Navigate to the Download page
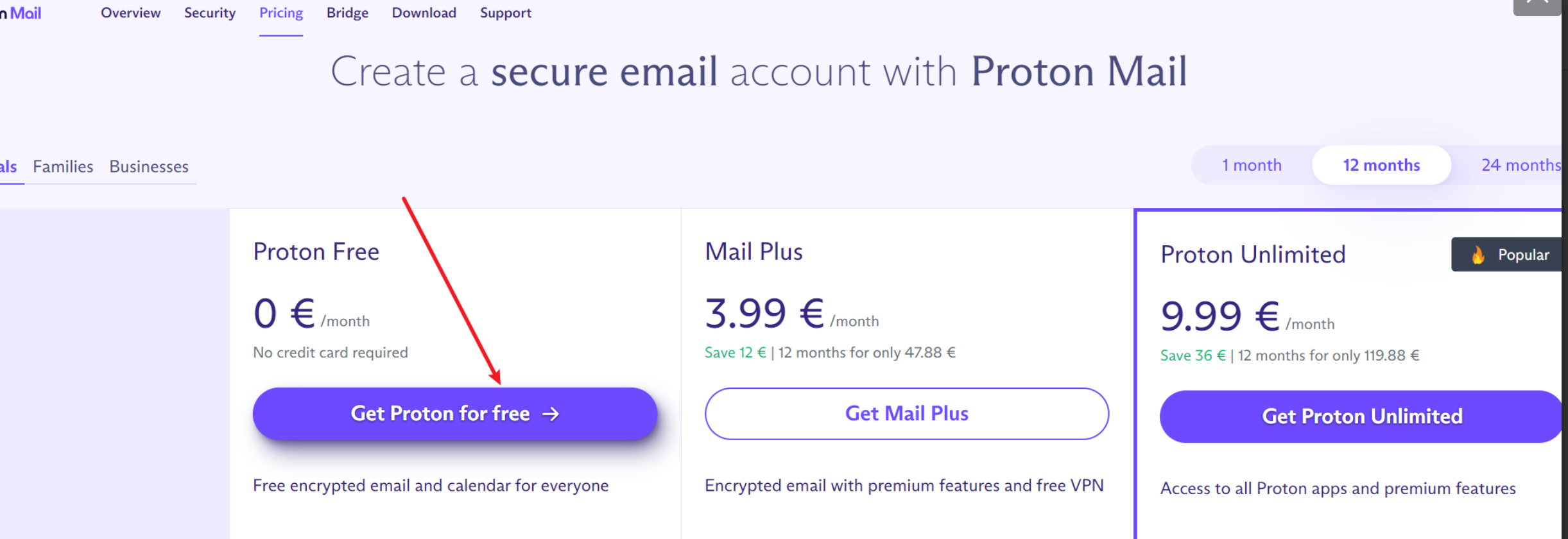This screenshot has height=539, width=1568. pos(424,13)
